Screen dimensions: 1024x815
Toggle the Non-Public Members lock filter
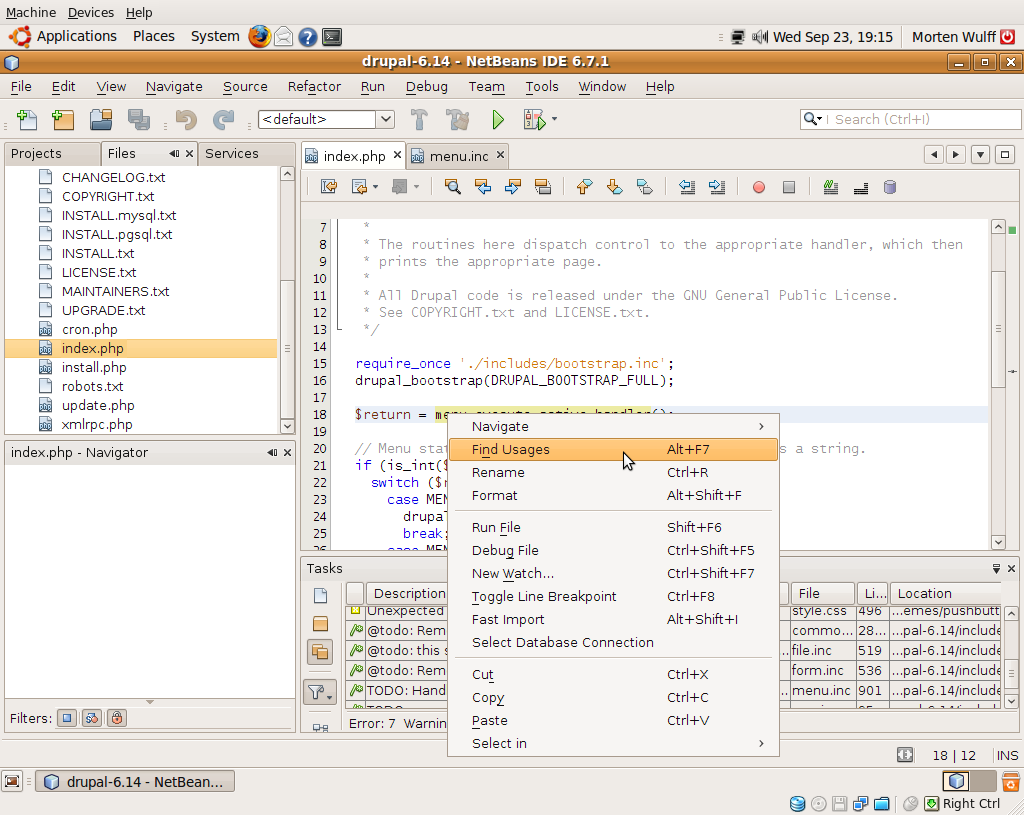click(116, 718)
